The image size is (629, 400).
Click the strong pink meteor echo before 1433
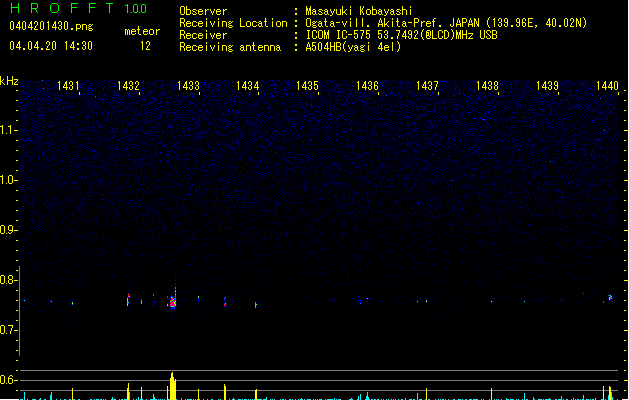(x=173, y=301)
